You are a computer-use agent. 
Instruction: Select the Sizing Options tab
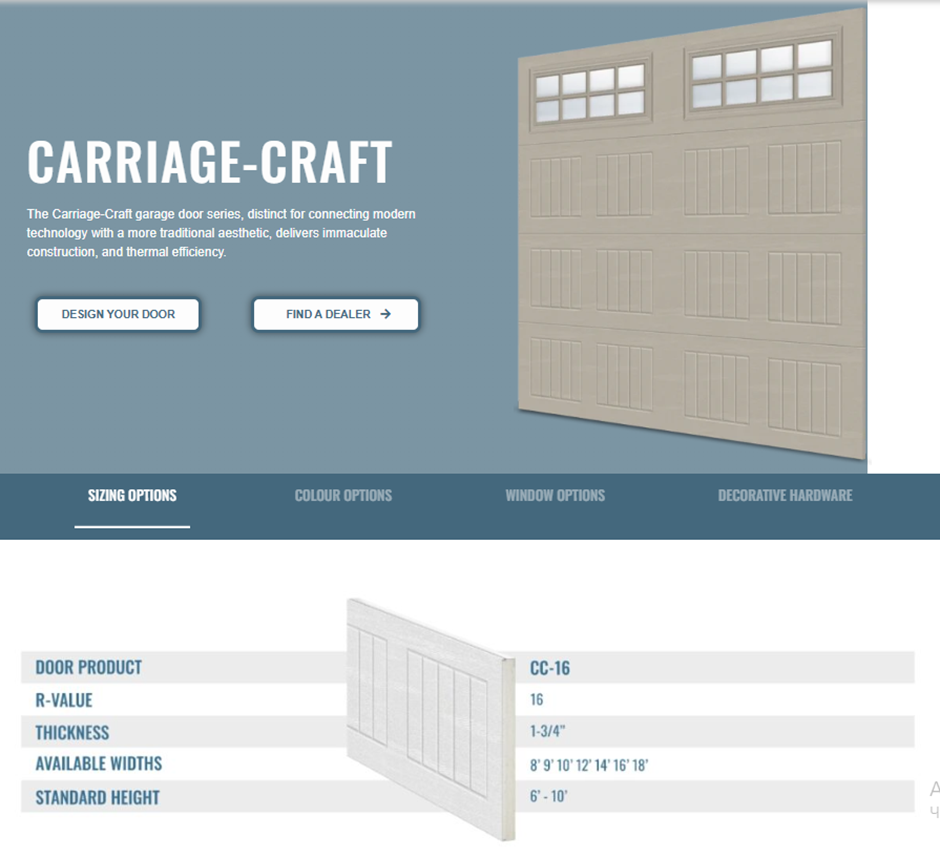point(132,496)
